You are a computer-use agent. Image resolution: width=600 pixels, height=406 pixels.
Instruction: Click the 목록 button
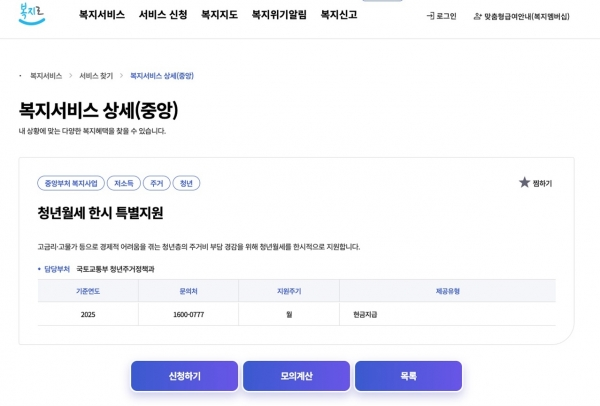tap(408, 376)
